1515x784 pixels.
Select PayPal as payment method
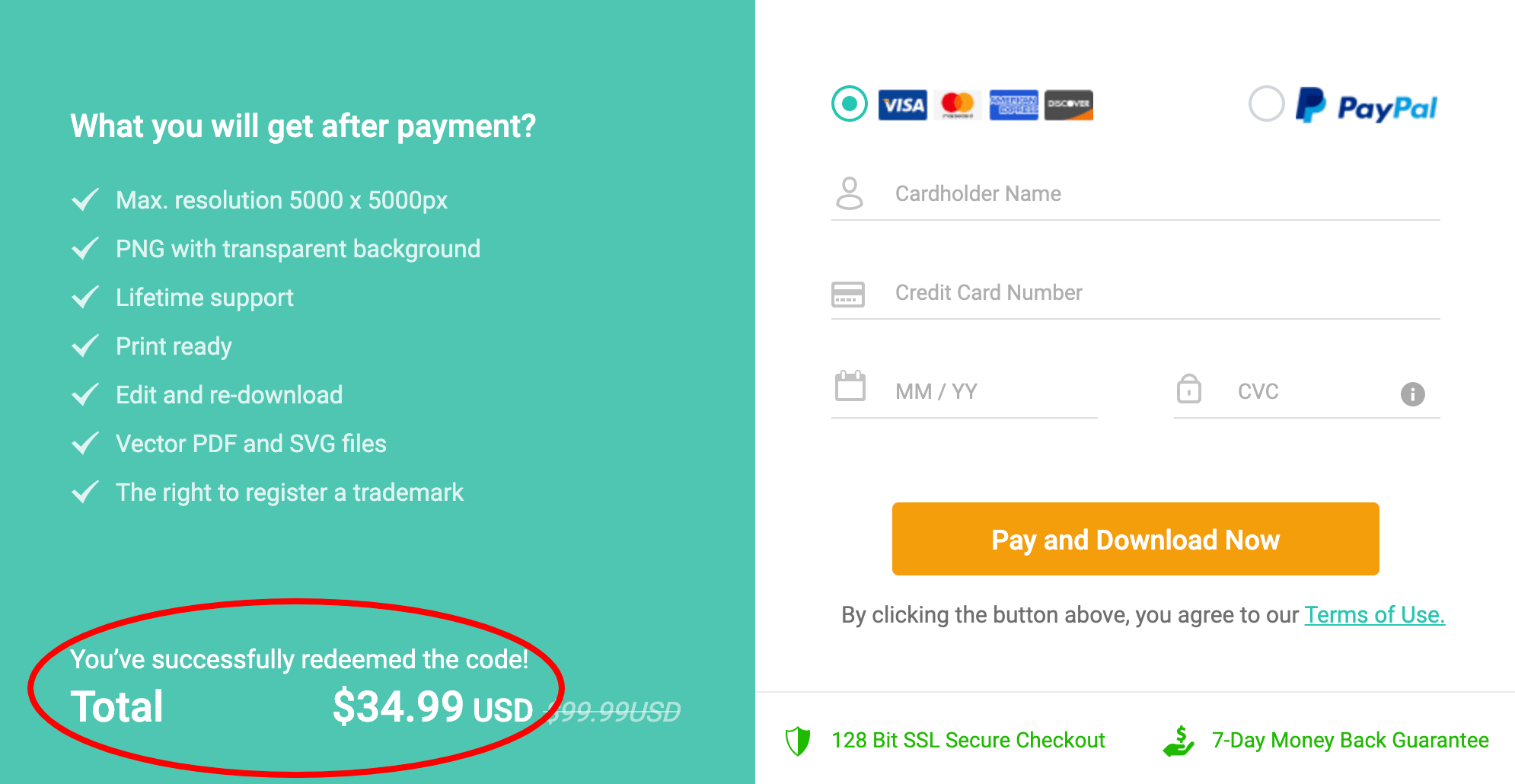click(1267, 104)
